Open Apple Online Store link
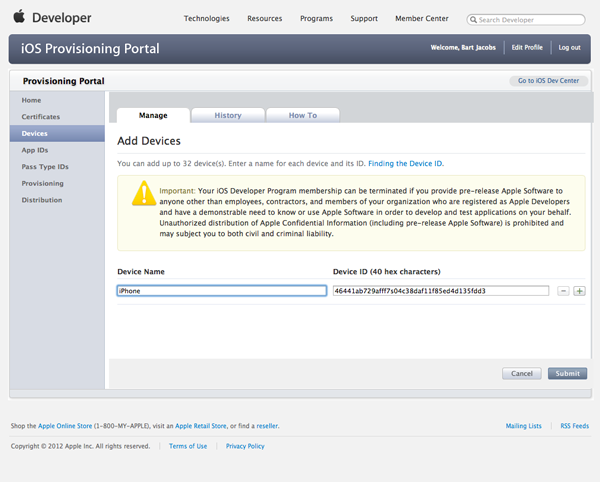 [65, 426]
